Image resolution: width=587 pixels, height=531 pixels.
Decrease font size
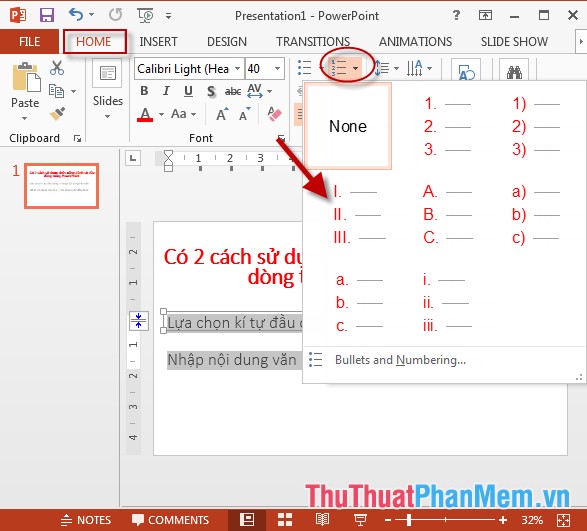click(245, 114)
